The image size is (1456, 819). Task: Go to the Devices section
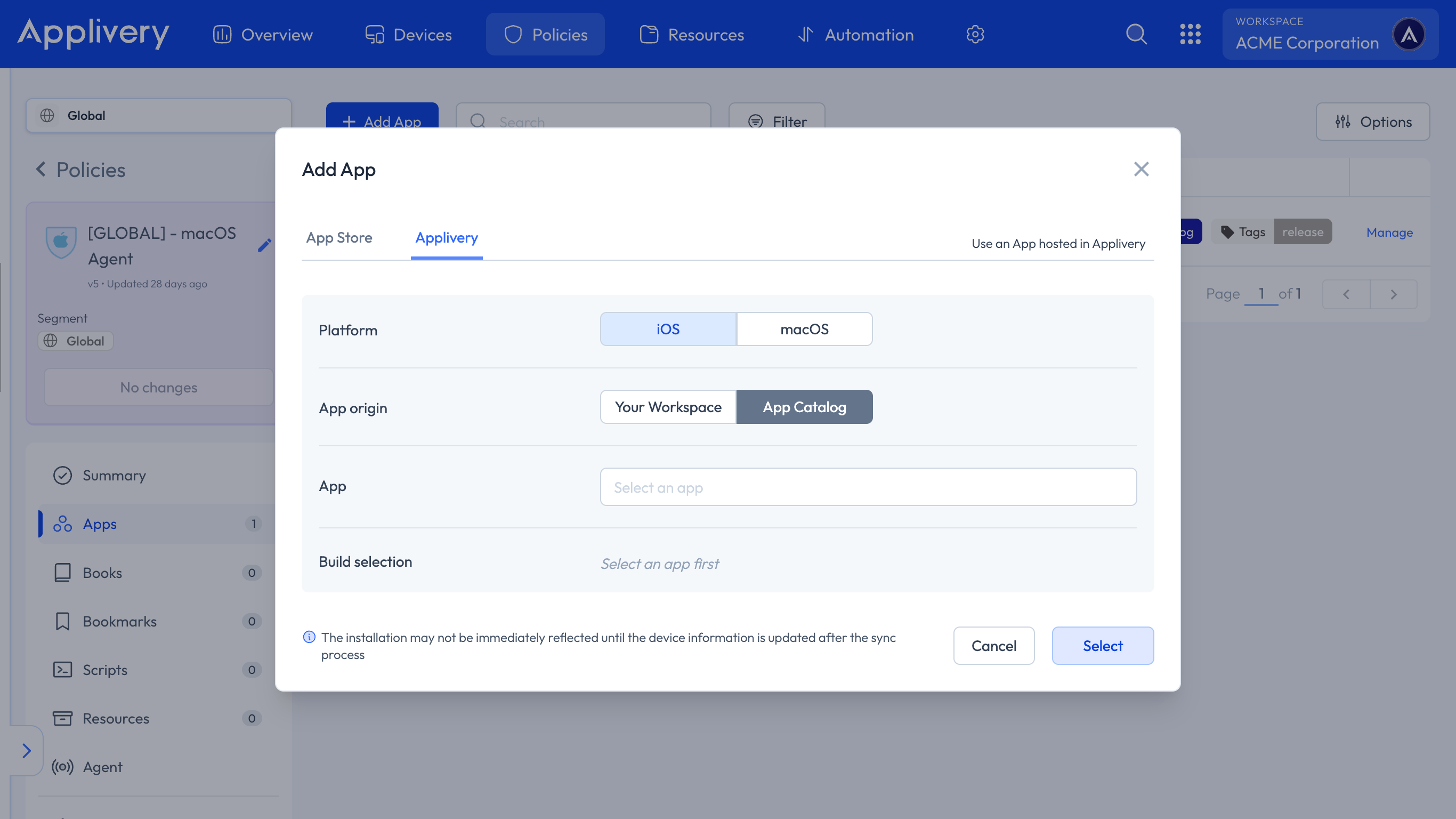(409, 35)
